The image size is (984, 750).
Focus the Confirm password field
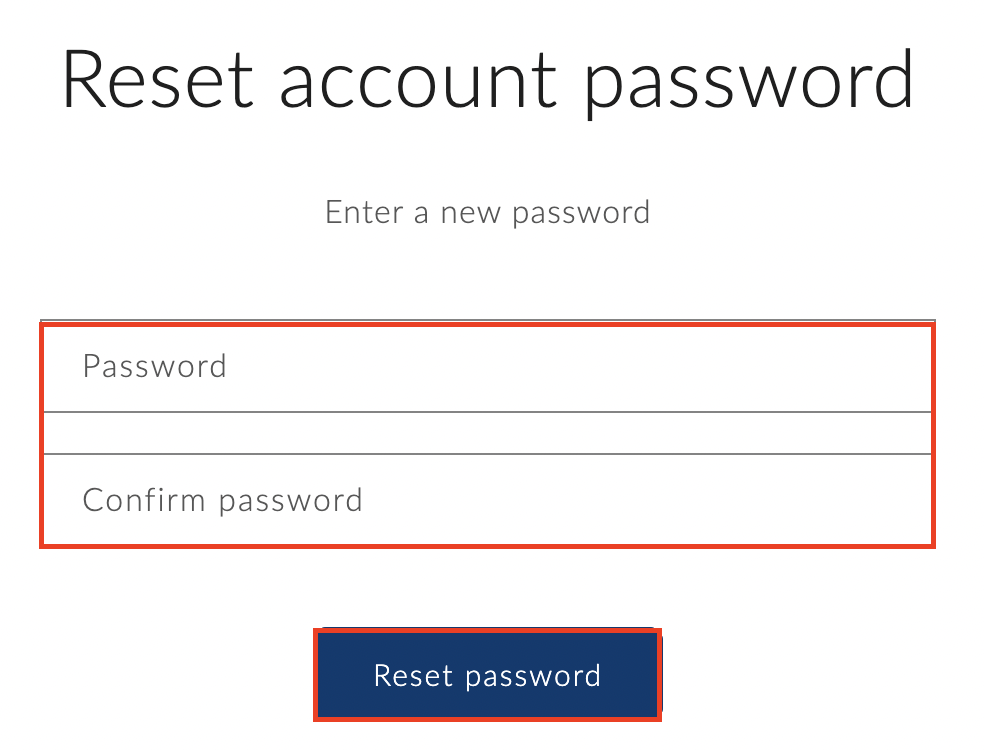click(487, 500)
